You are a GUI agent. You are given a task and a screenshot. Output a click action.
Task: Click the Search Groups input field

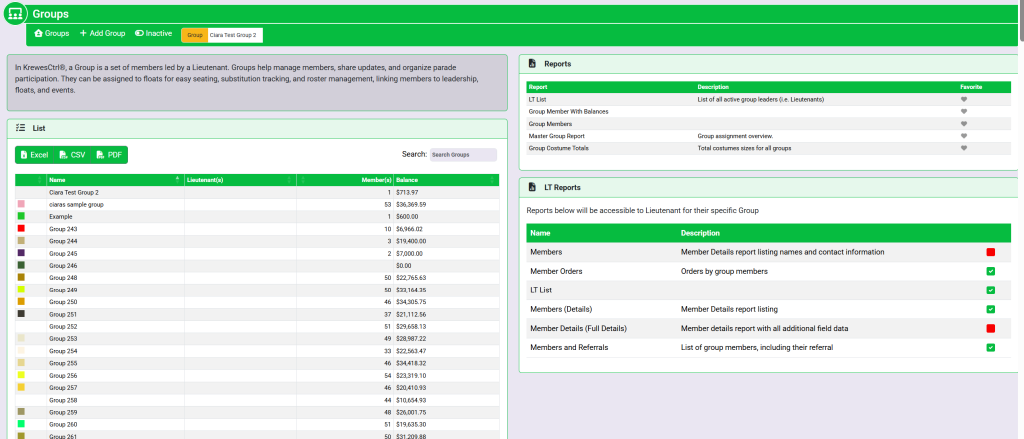[462, 155]
